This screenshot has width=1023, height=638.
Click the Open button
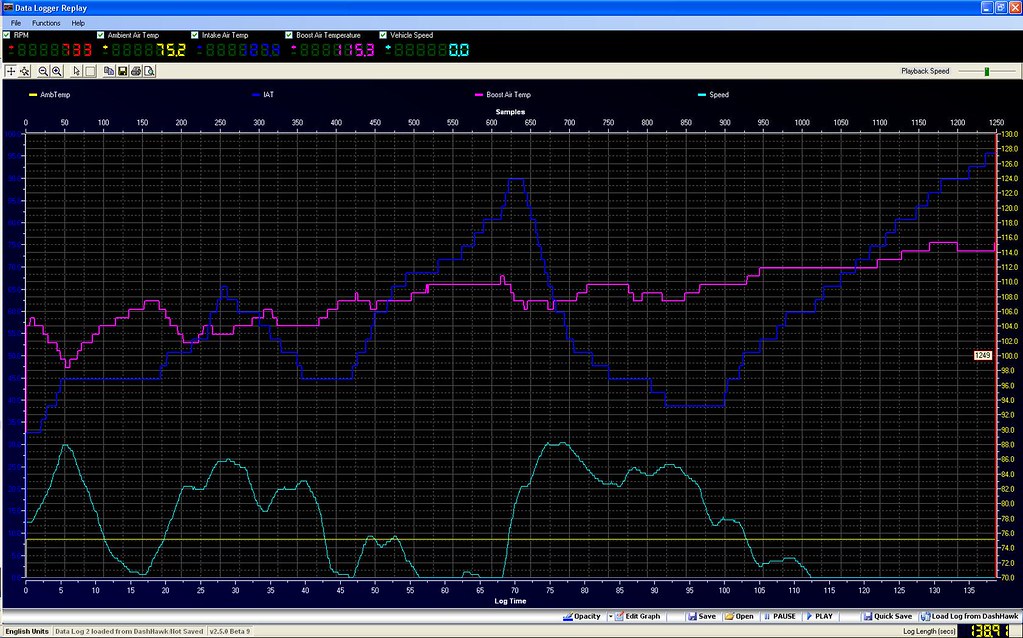coord(739,616)
